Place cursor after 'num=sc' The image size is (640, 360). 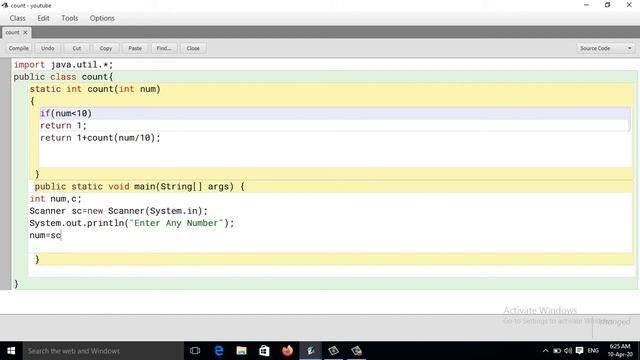click(61, 236)
